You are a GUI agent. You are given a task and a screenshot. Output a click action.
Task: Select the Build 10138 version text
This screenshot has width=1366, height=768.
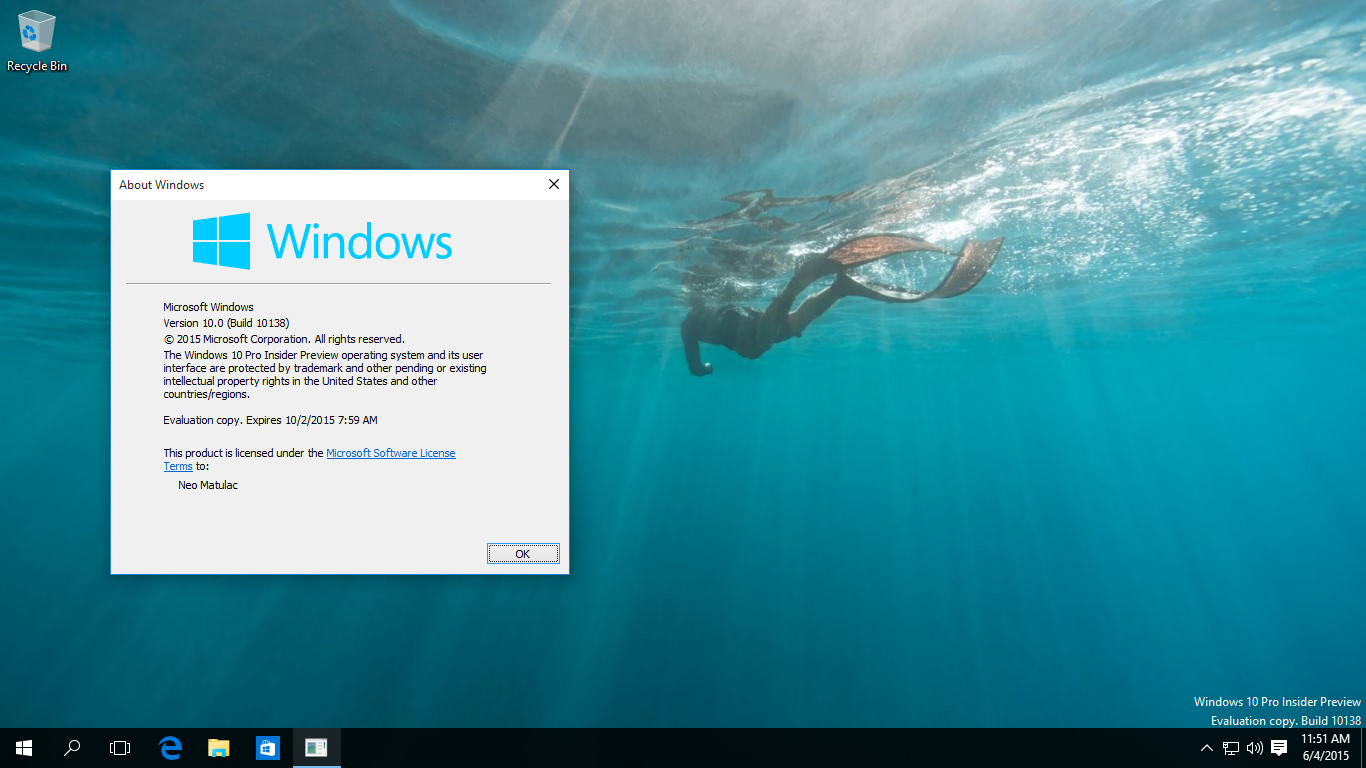pos(229,323)
